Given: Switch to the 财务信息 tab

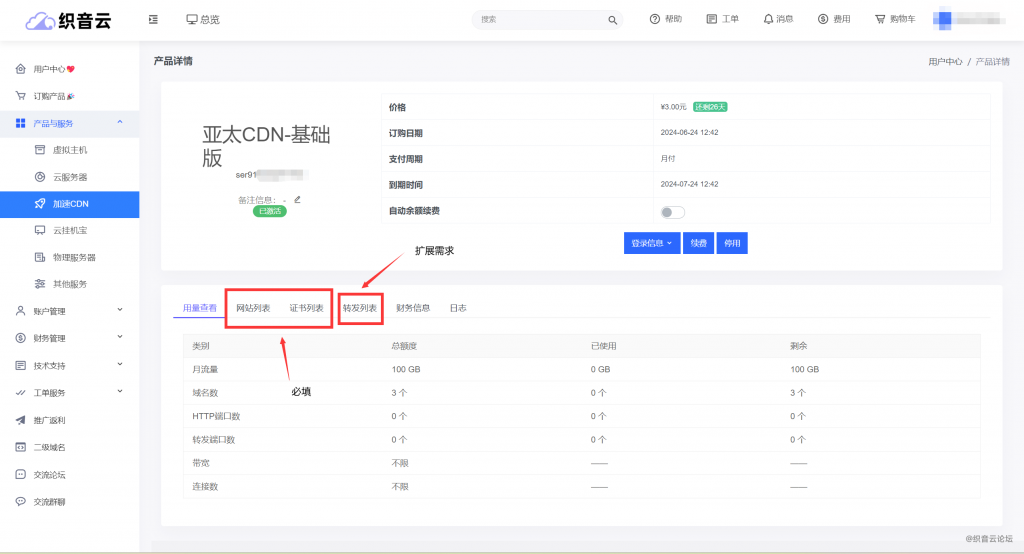Looking at the screenshot, I should point(413,308).
